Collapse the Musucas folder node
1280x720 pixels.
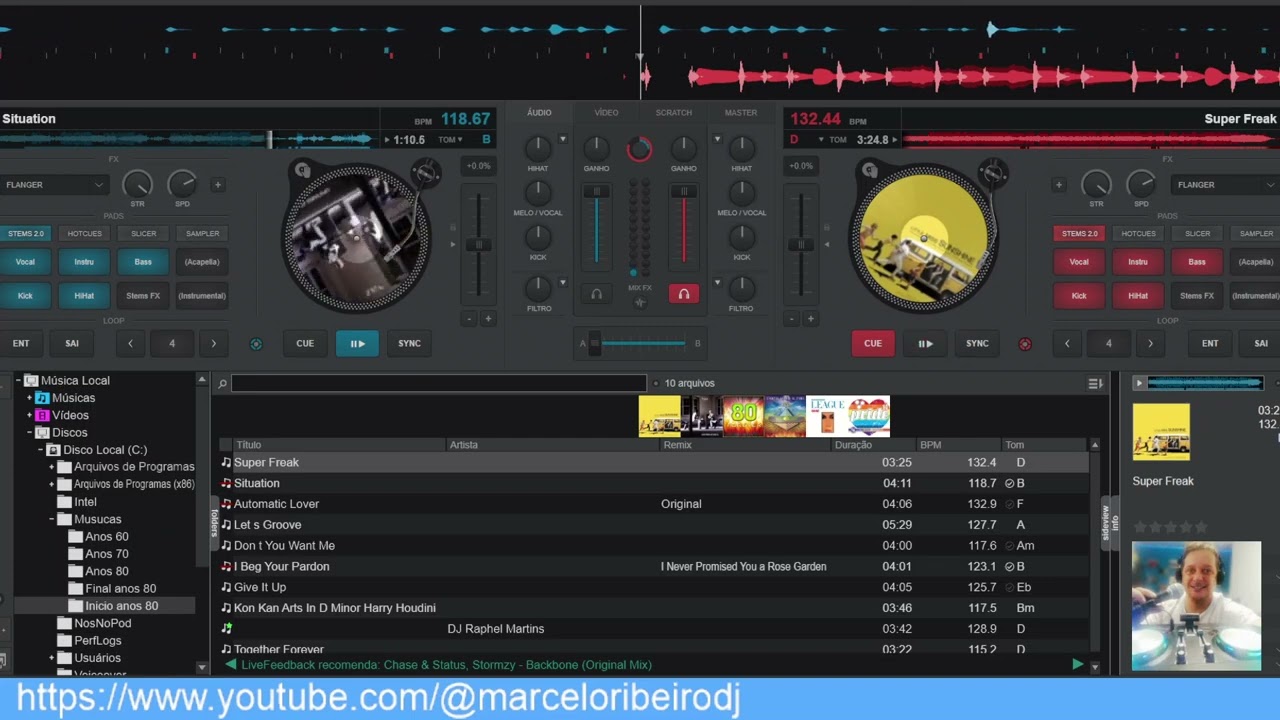(x=52, y=519)
